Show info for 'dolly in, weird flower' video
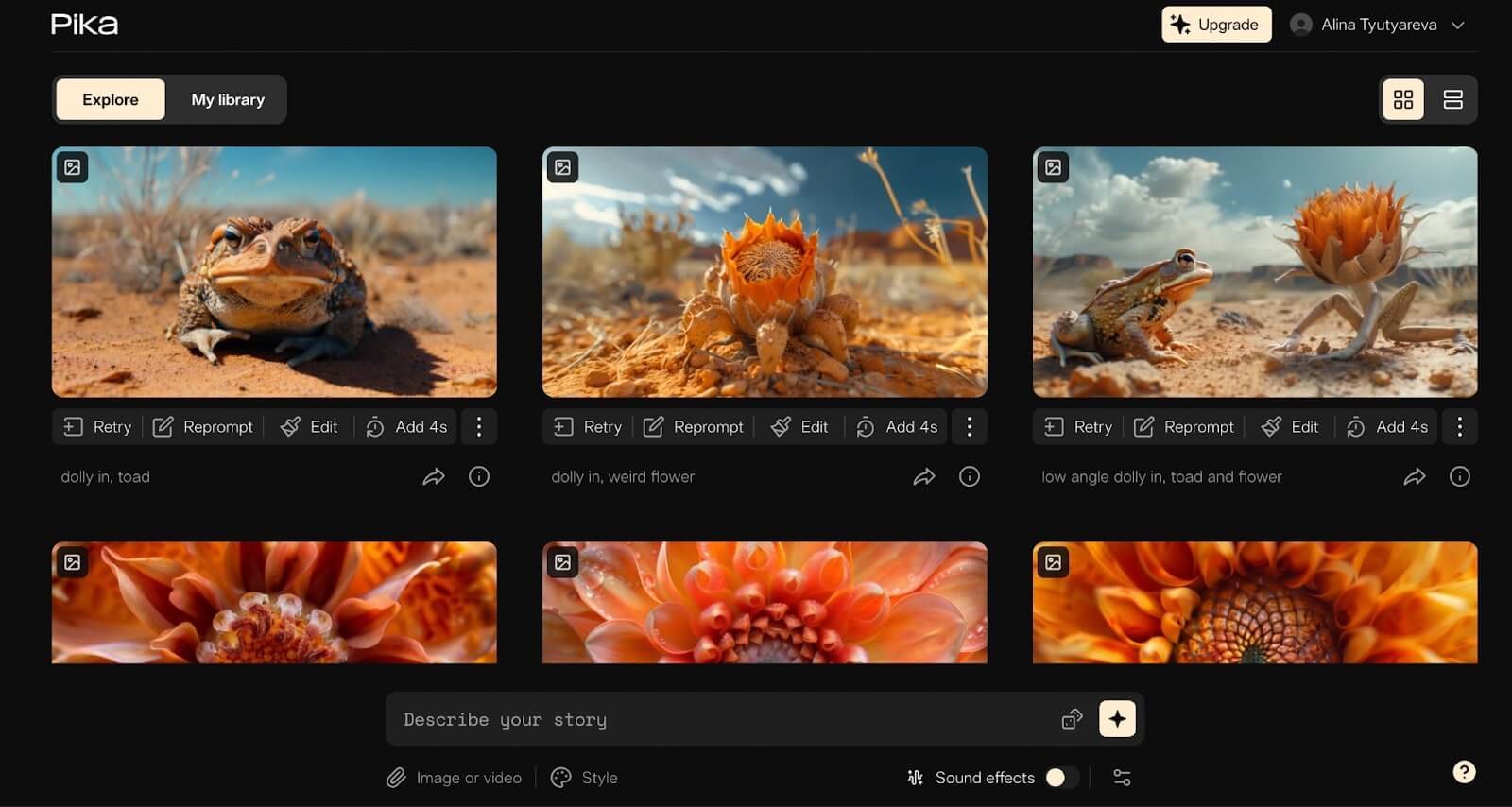The image size is (1512, 807). coord(970,476)
